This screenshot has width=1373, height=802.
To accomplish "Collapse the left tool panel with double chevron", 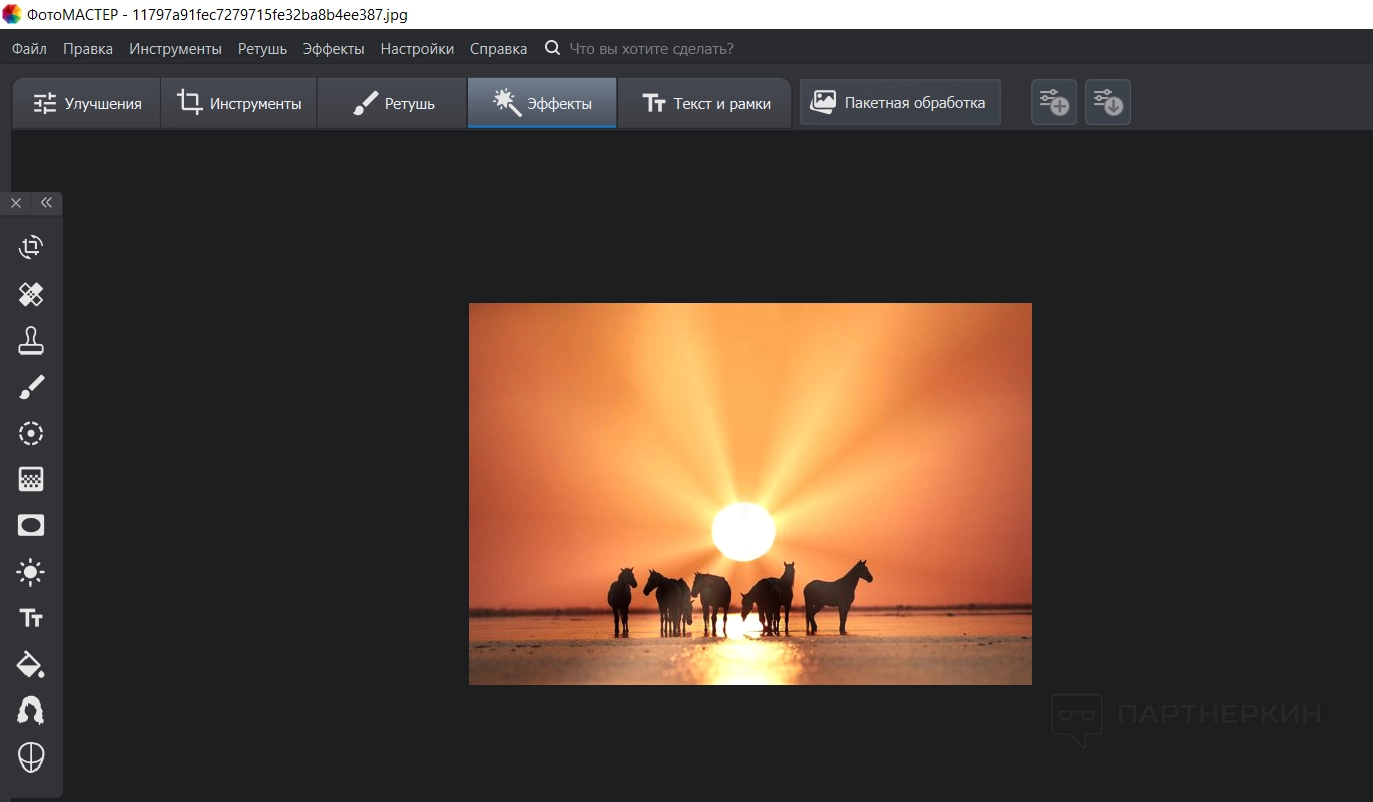I will coord(46,203).
